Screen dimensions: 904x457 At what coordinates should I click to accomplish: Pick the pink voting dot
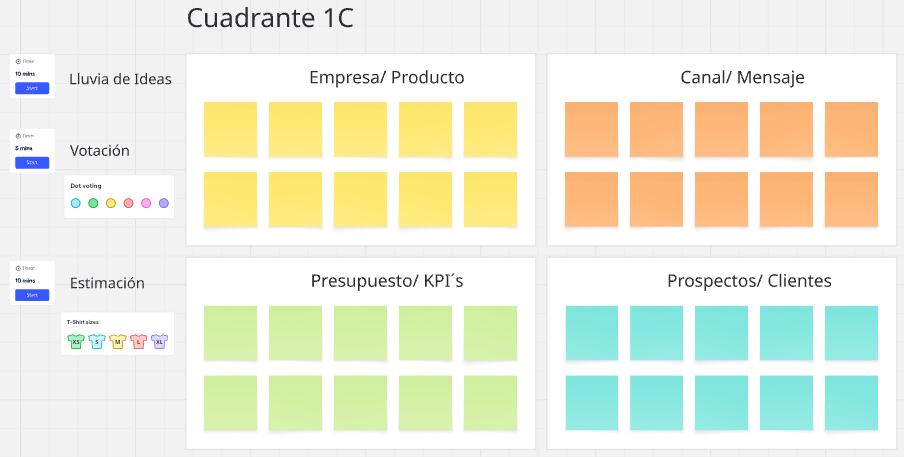[x=146, y=203]
